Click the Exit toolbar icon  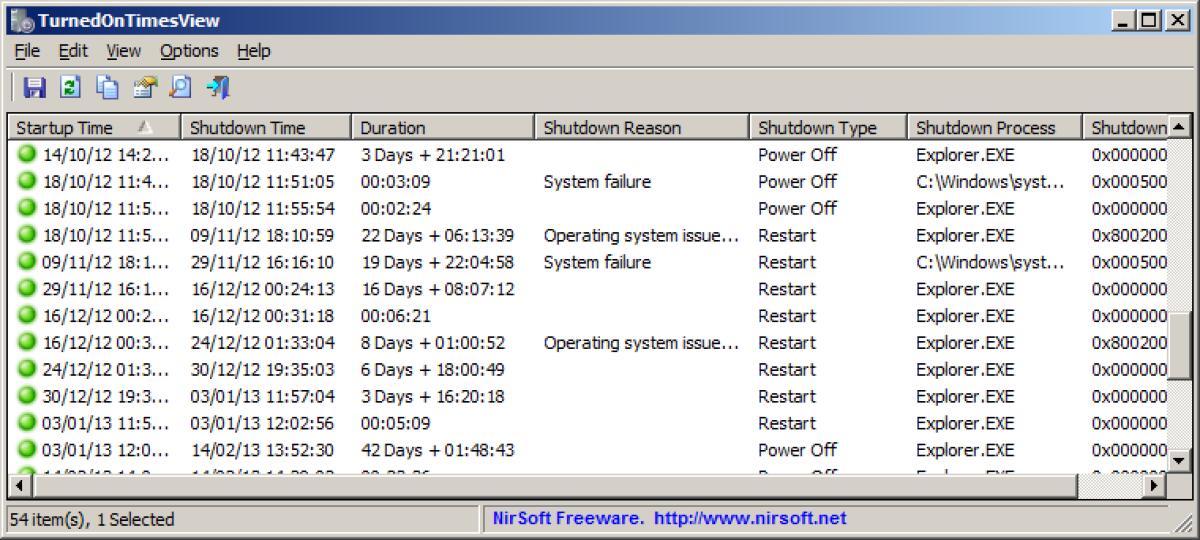pos(217,88)
